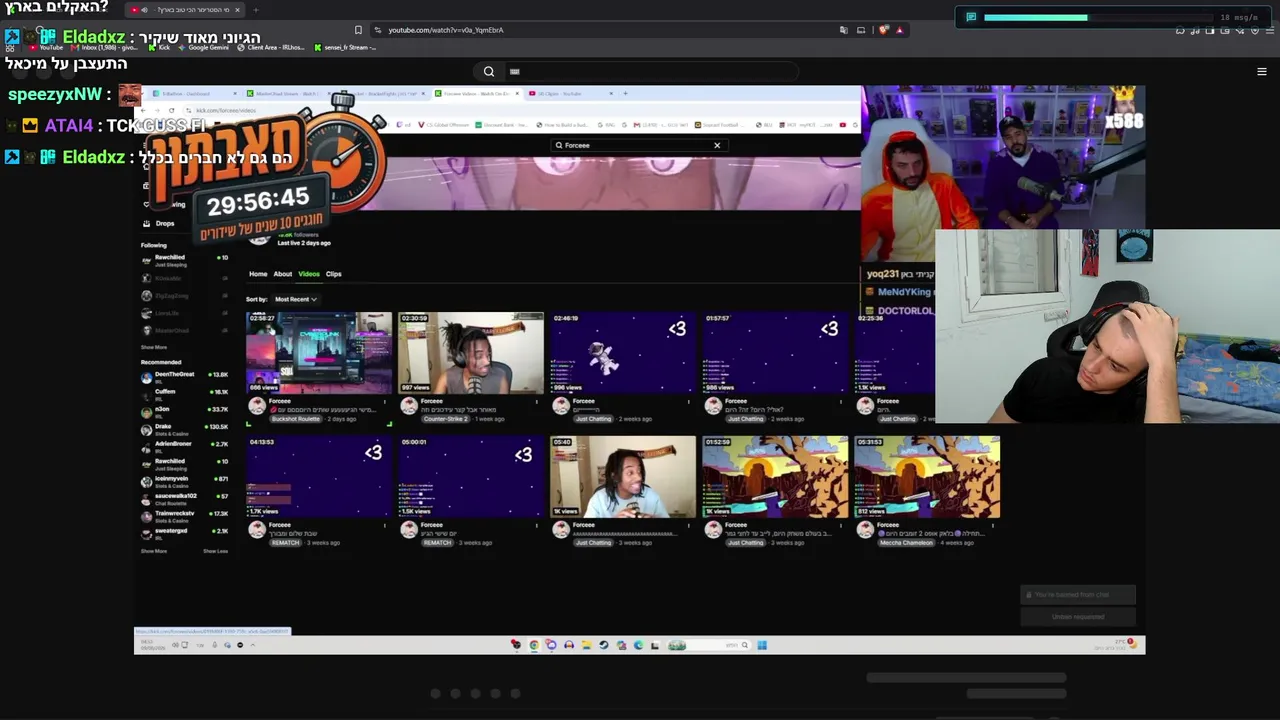Image resolution: width=1280 pixels, height=720 pixels.
Task: Click the Kick search field containing Forceee
Action: [638, 145]
